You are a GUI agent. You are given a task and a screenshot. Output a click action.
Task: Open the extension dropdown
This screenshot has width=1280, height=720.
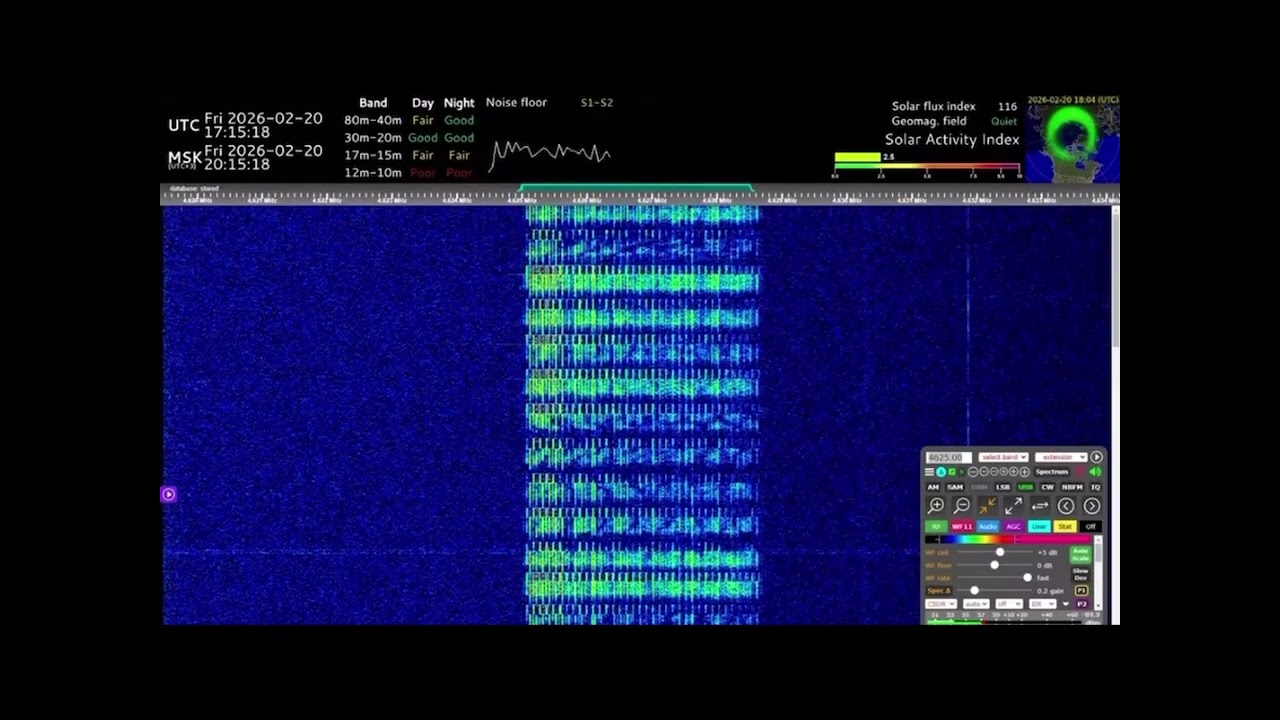tap(1061, 457)
